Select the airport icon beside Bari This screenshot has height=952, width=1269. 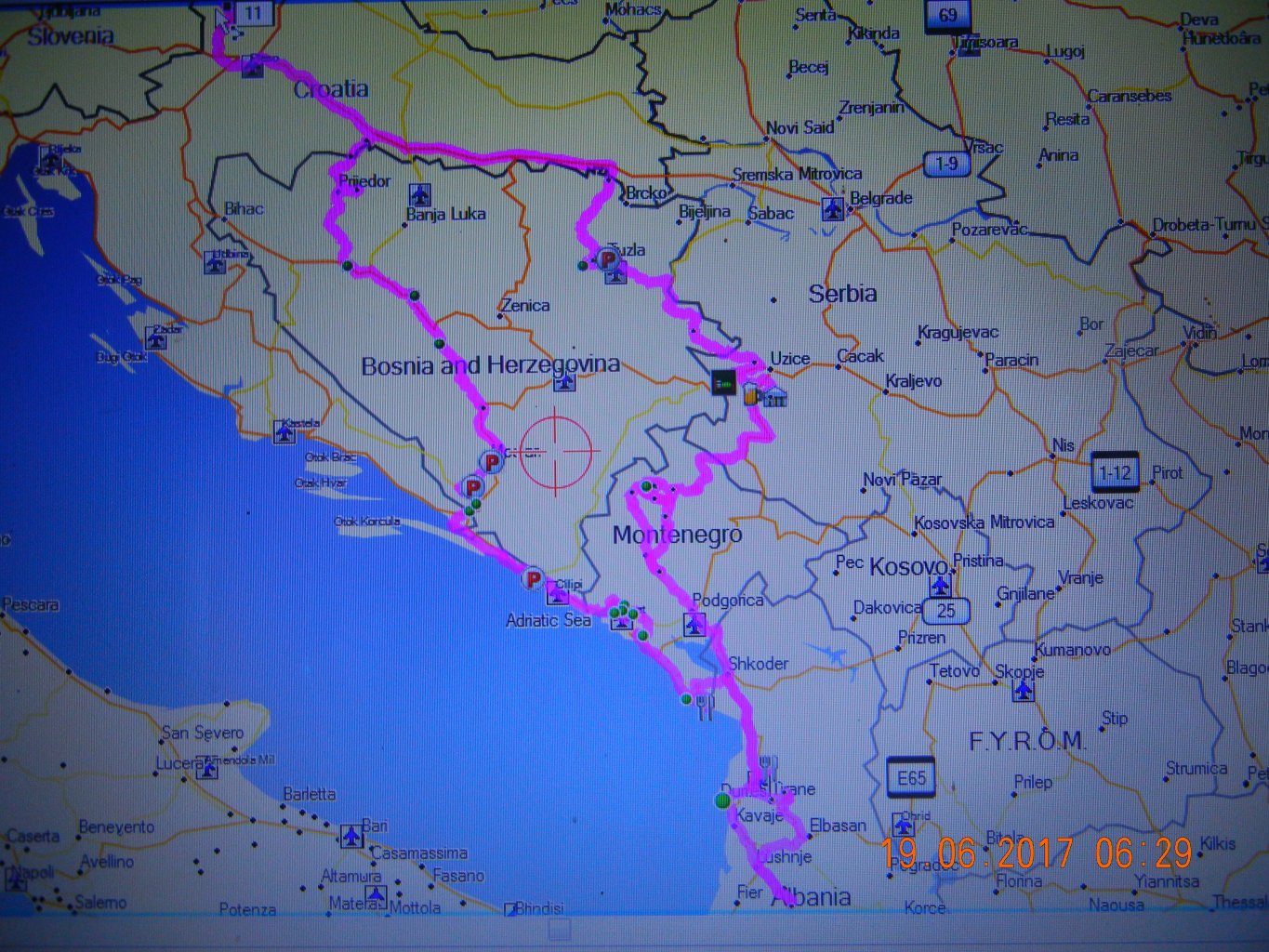tap(351, 835)
